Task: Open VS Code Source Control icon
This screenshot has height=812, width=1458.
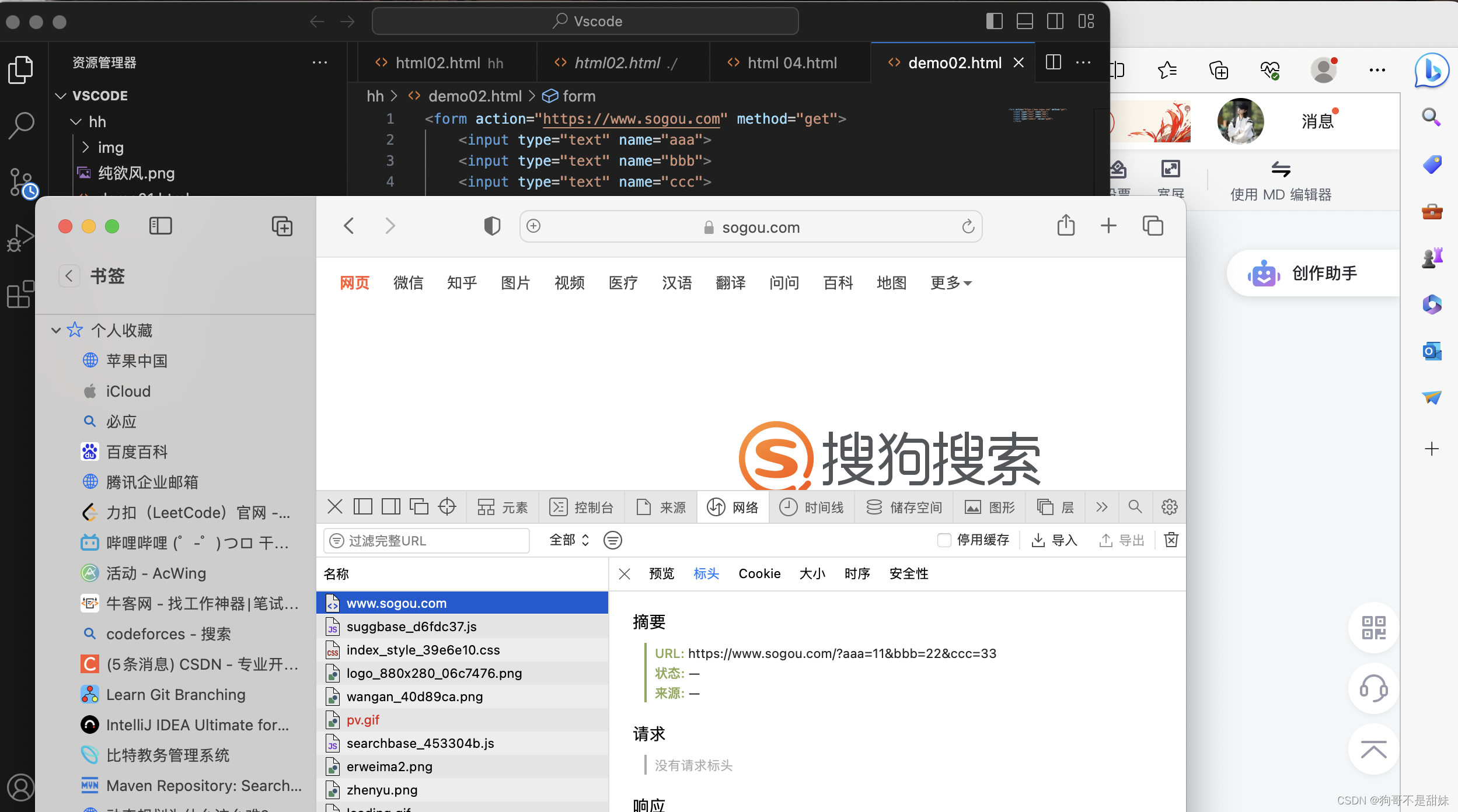Action: [22, 183]
